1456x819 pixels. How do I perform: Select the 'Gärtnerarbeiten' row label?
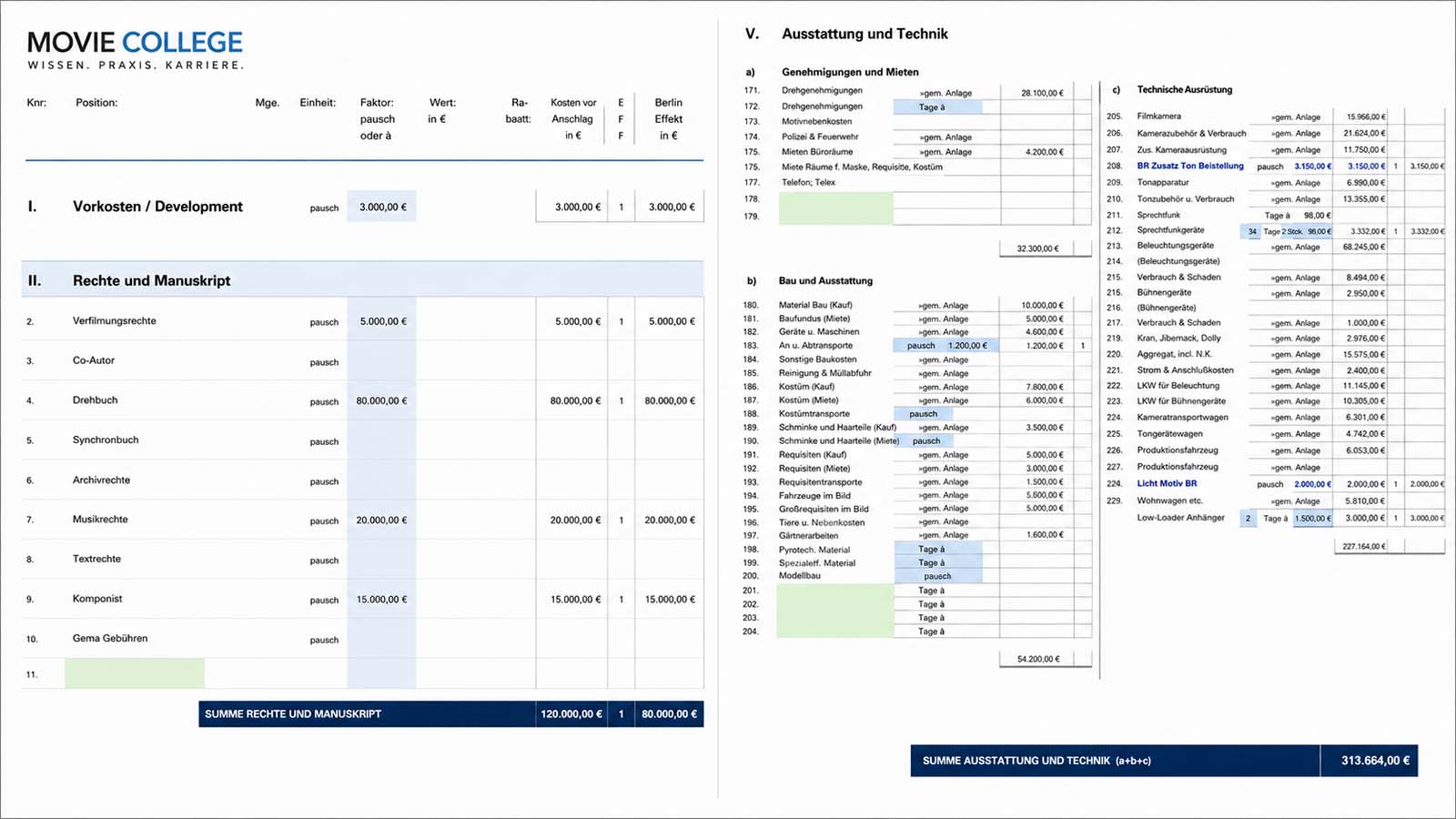[808, 535]
